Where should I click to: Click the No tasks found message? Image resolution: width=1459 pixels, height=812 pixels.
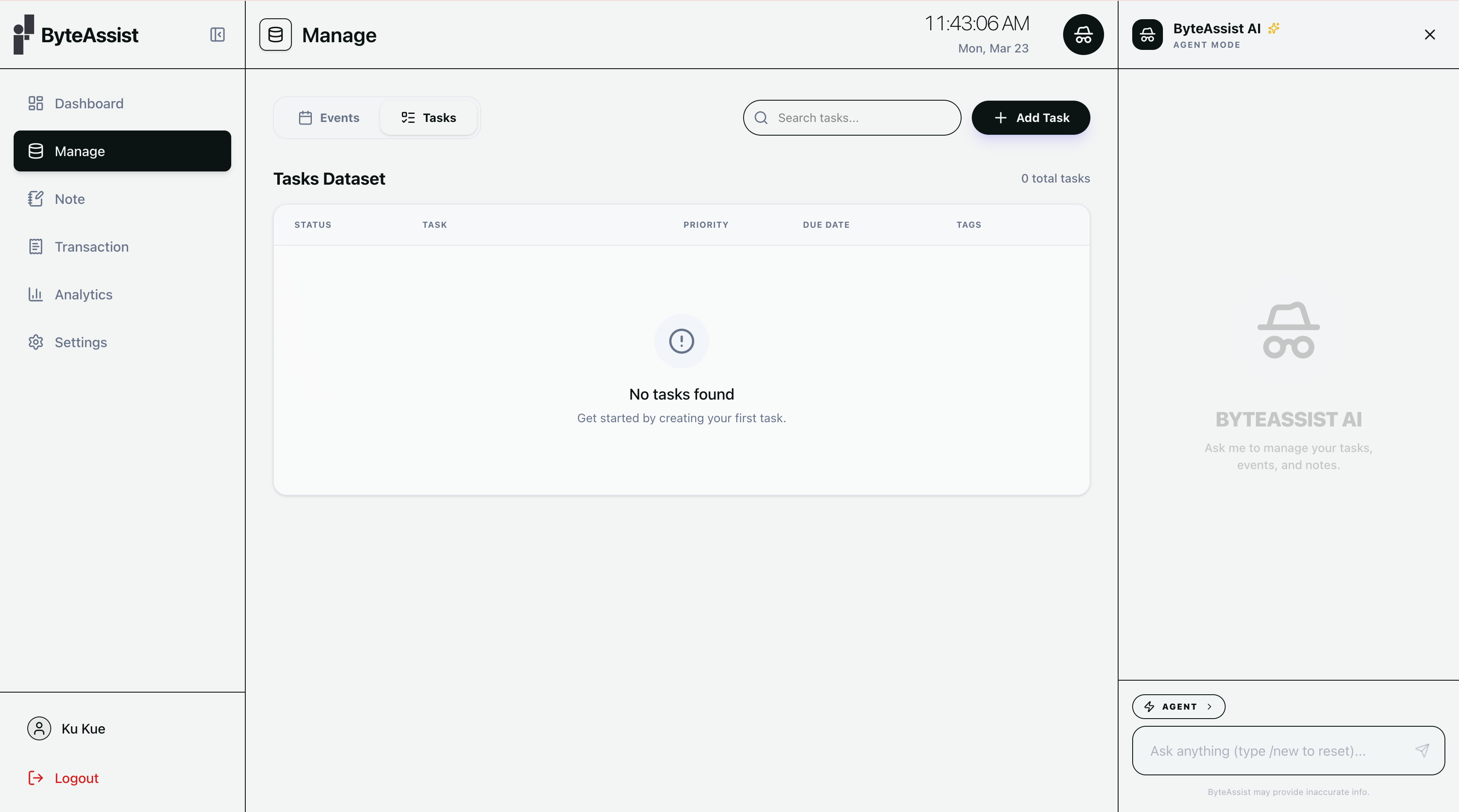[x=681, y=394]
